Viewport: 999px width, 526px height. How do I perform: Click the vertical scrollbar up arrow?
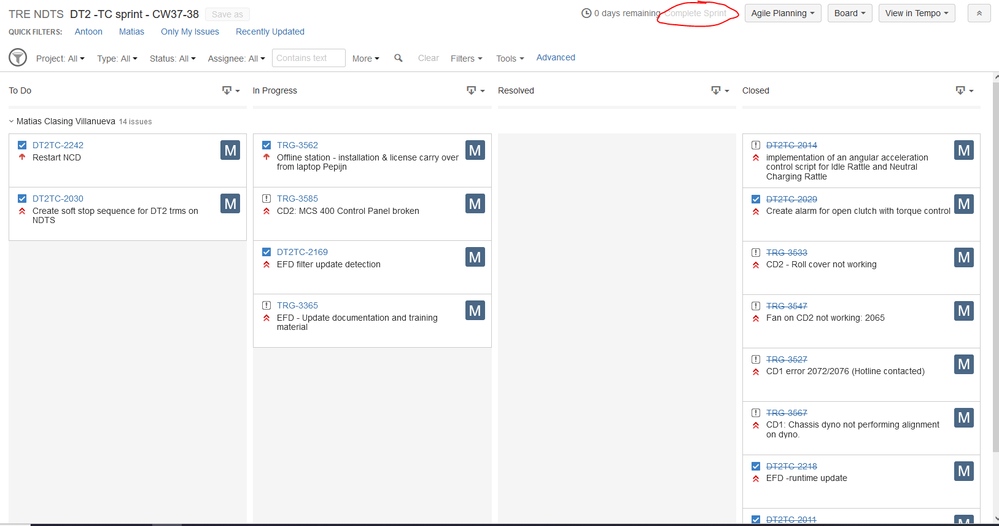click(996, 76)
